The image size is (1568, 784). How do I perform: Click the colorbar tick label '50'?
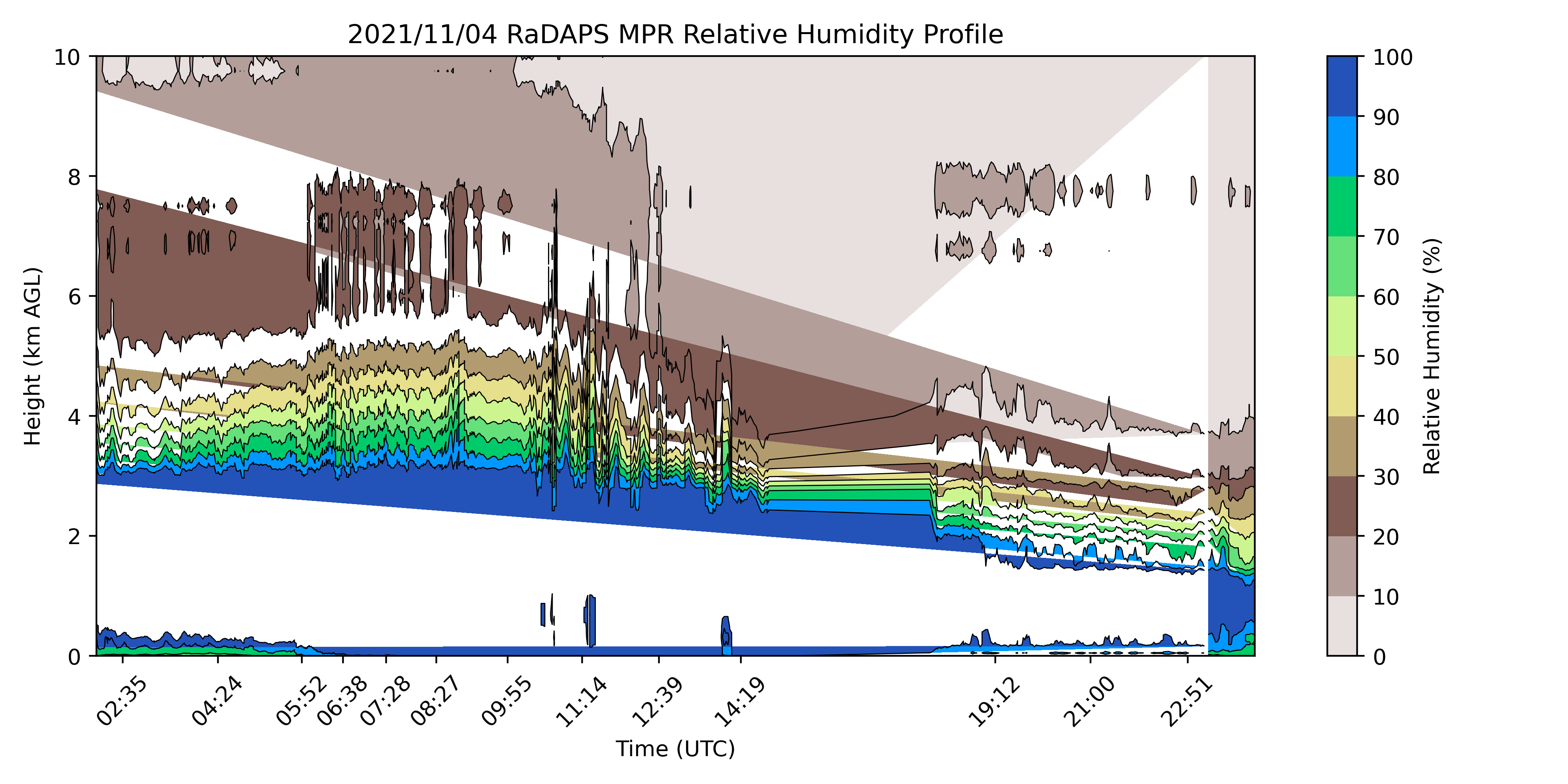pos(1387,357)
